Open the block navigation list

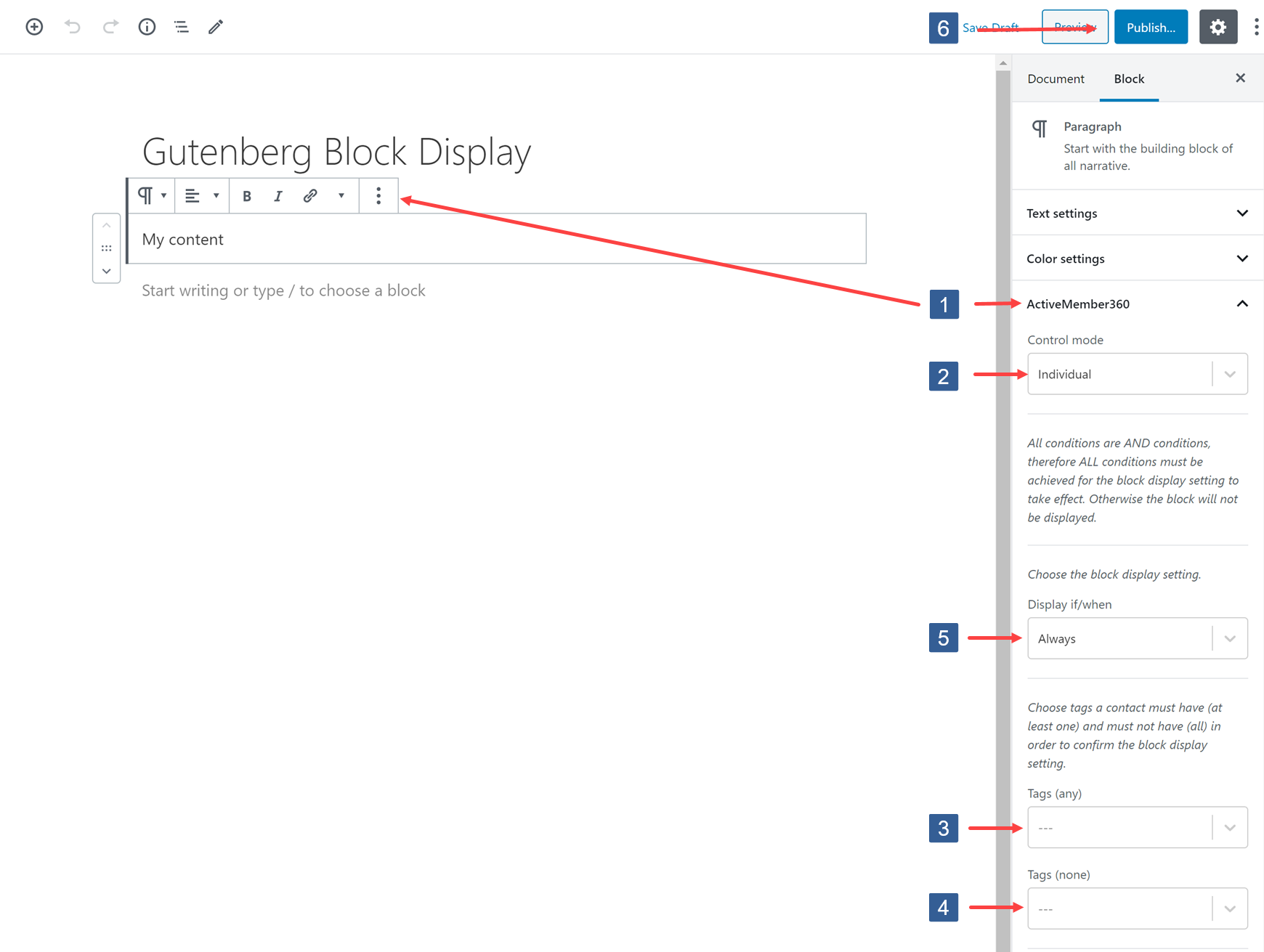(x=181, y=27)
